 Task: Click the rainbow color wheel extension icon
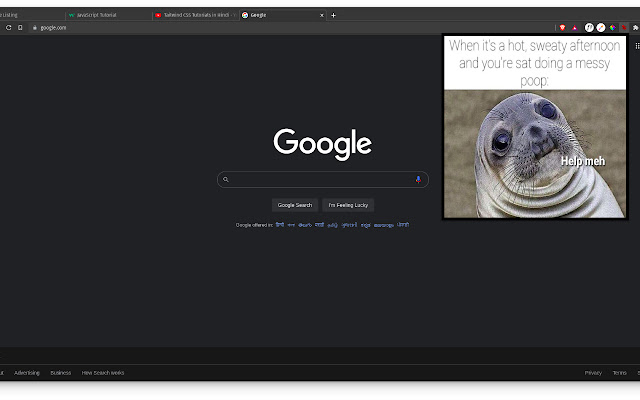613,28
